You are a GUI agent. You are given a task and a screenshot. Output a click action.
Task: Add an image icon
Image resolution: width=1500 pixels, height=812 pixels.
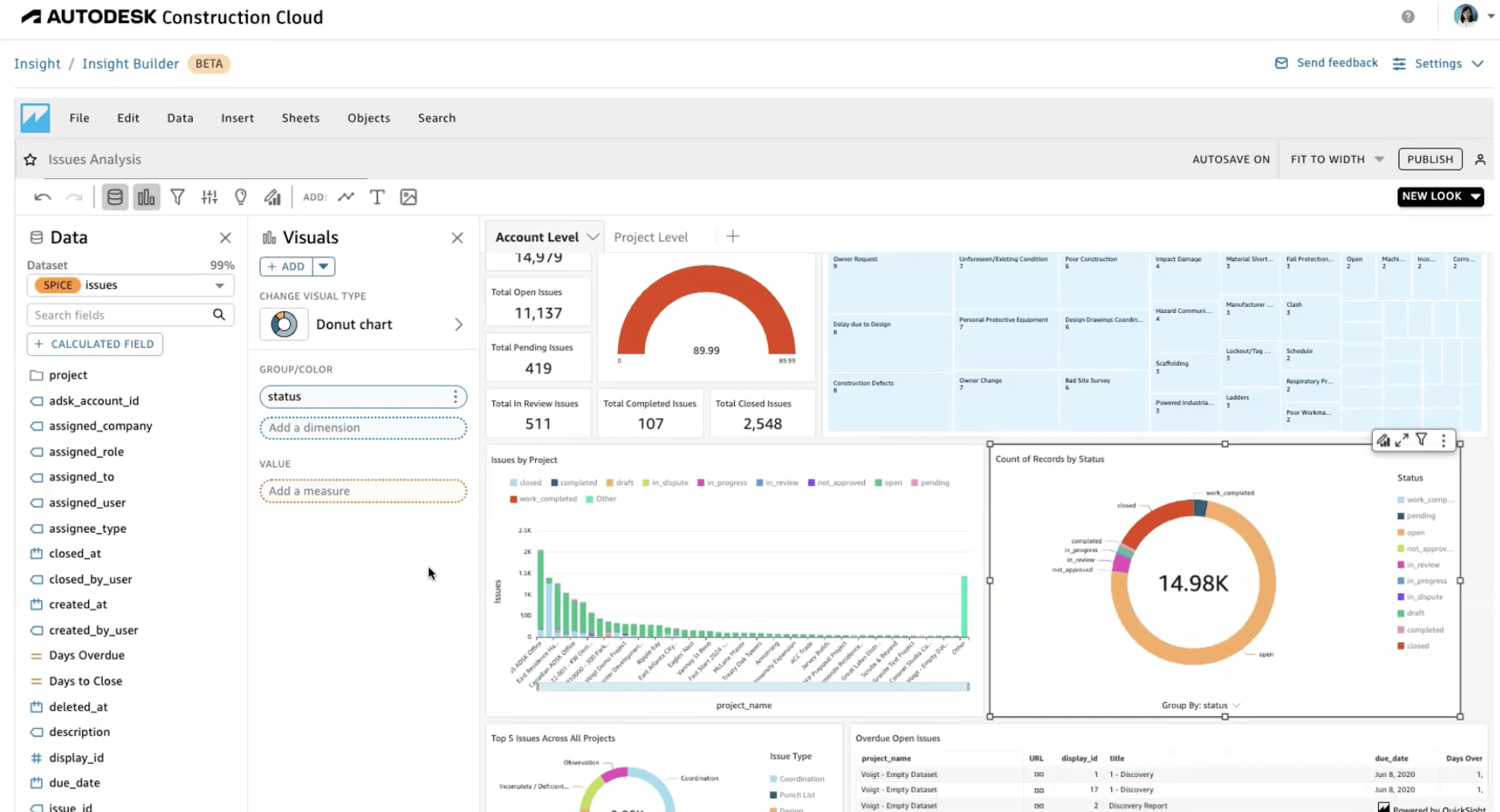click(409, 197)
